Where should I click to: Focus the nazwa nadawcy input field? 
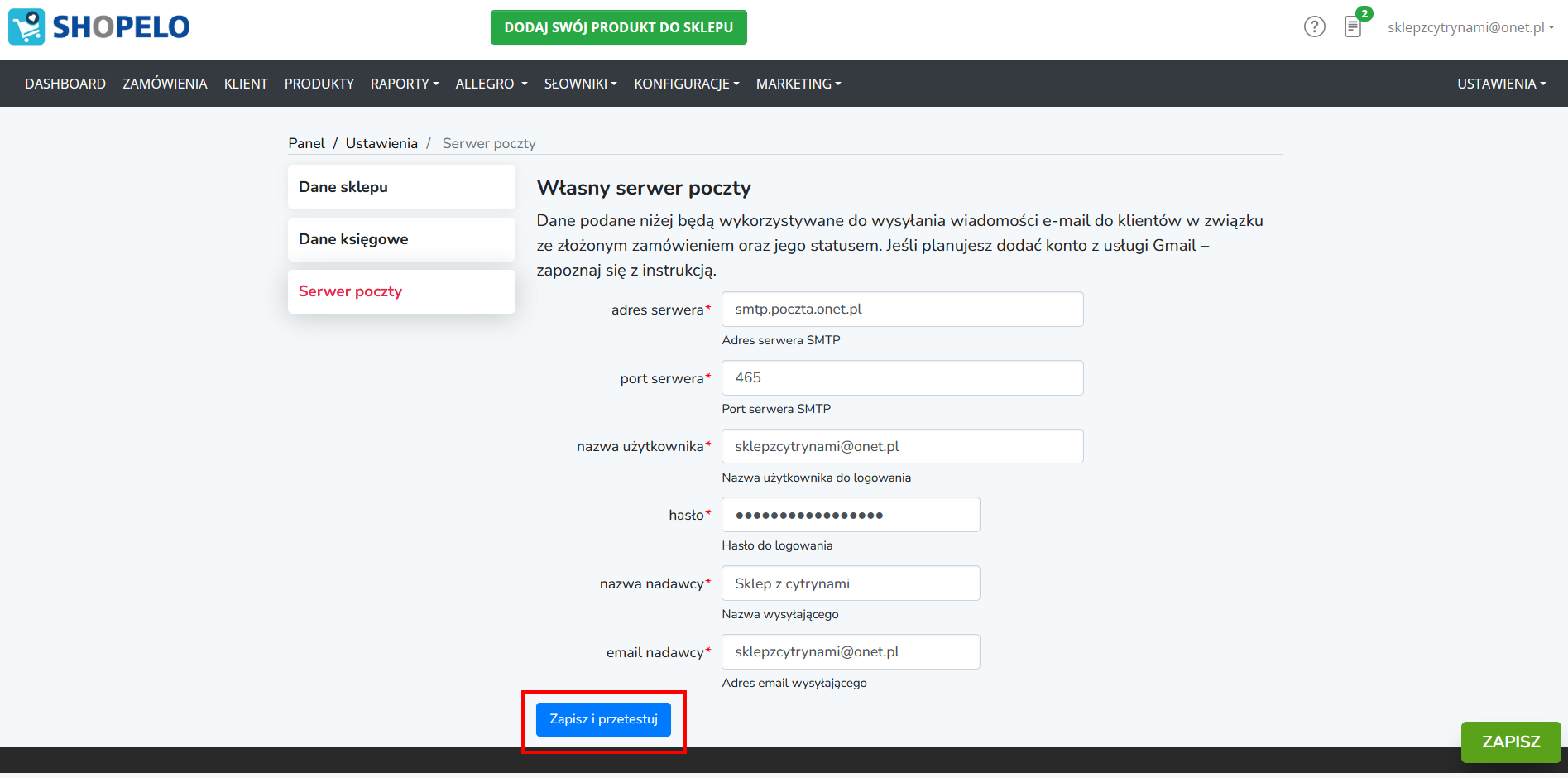tap(851, 583)
